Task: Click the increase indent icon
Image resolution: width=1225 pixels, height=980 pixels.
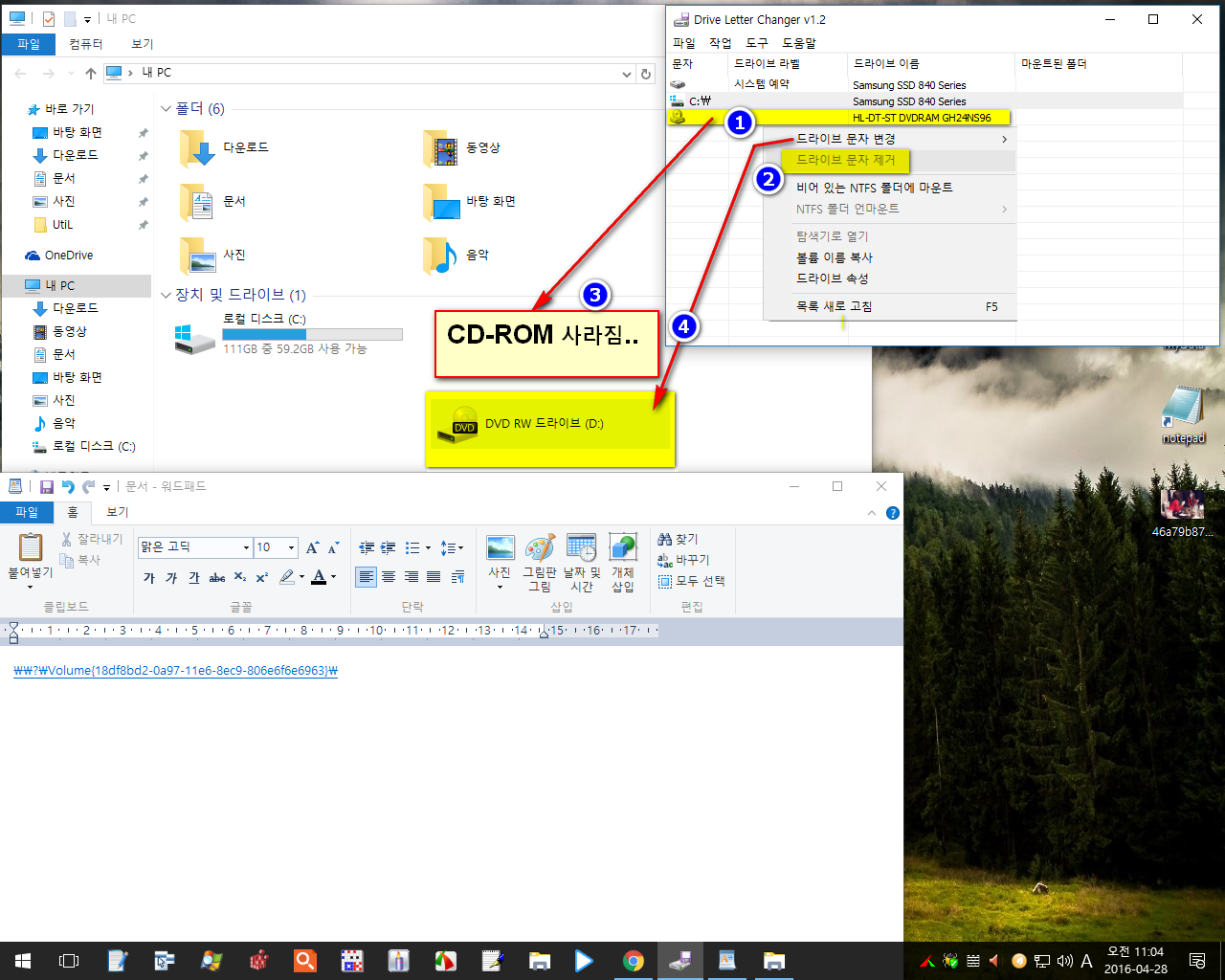Action: (x=388, y=547)
